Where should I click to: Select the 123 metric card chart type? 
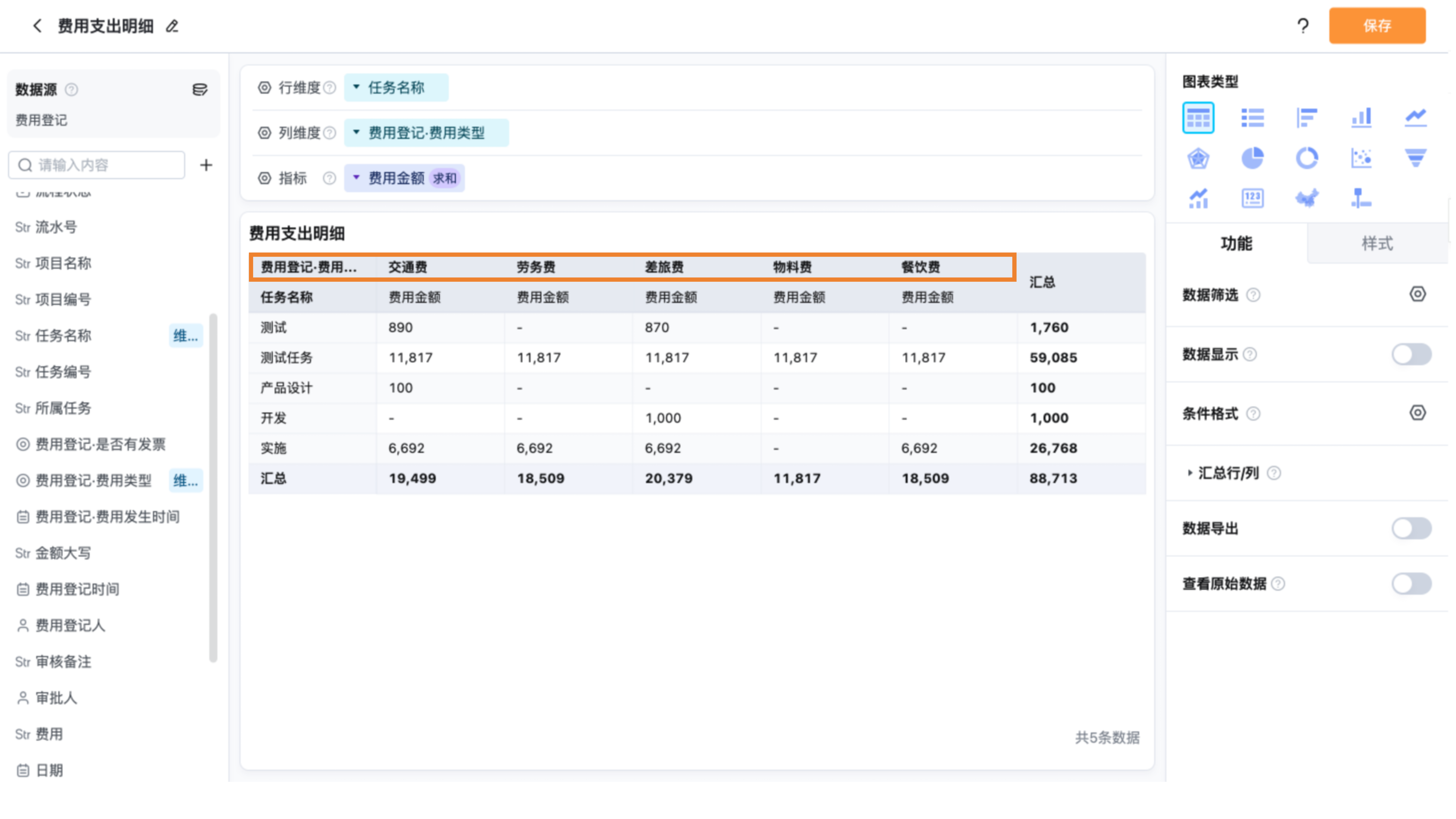click(x=1253, y=198)
